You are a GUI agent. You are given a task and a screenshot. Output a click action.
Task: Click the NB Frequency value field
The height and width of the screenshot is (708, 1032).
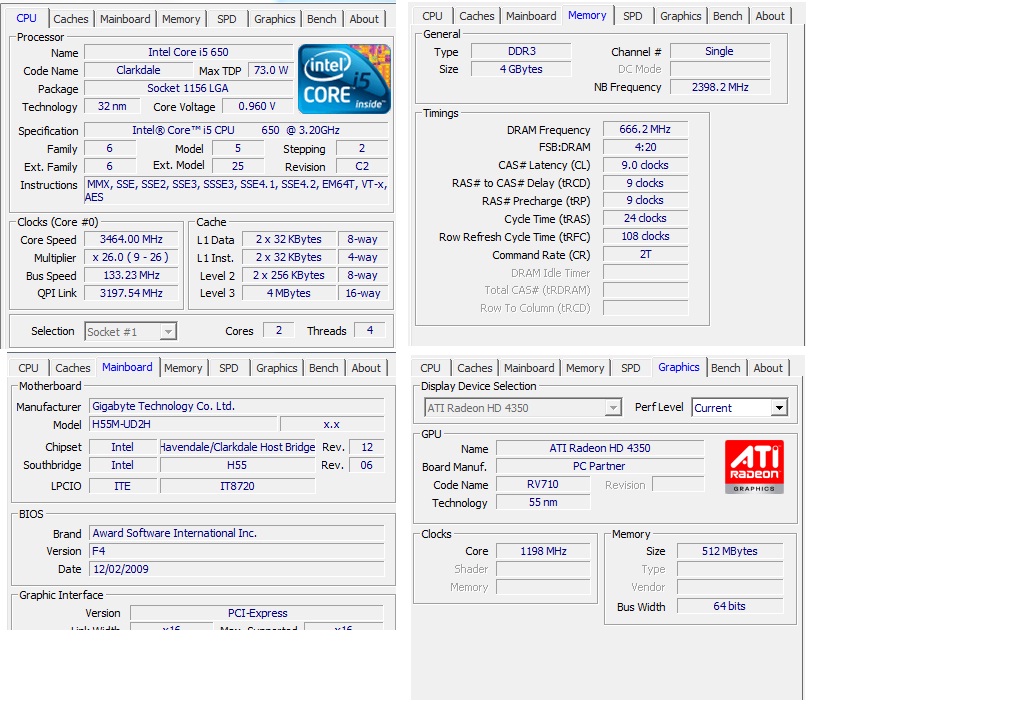pyautogui.click(x=719, y=88)
